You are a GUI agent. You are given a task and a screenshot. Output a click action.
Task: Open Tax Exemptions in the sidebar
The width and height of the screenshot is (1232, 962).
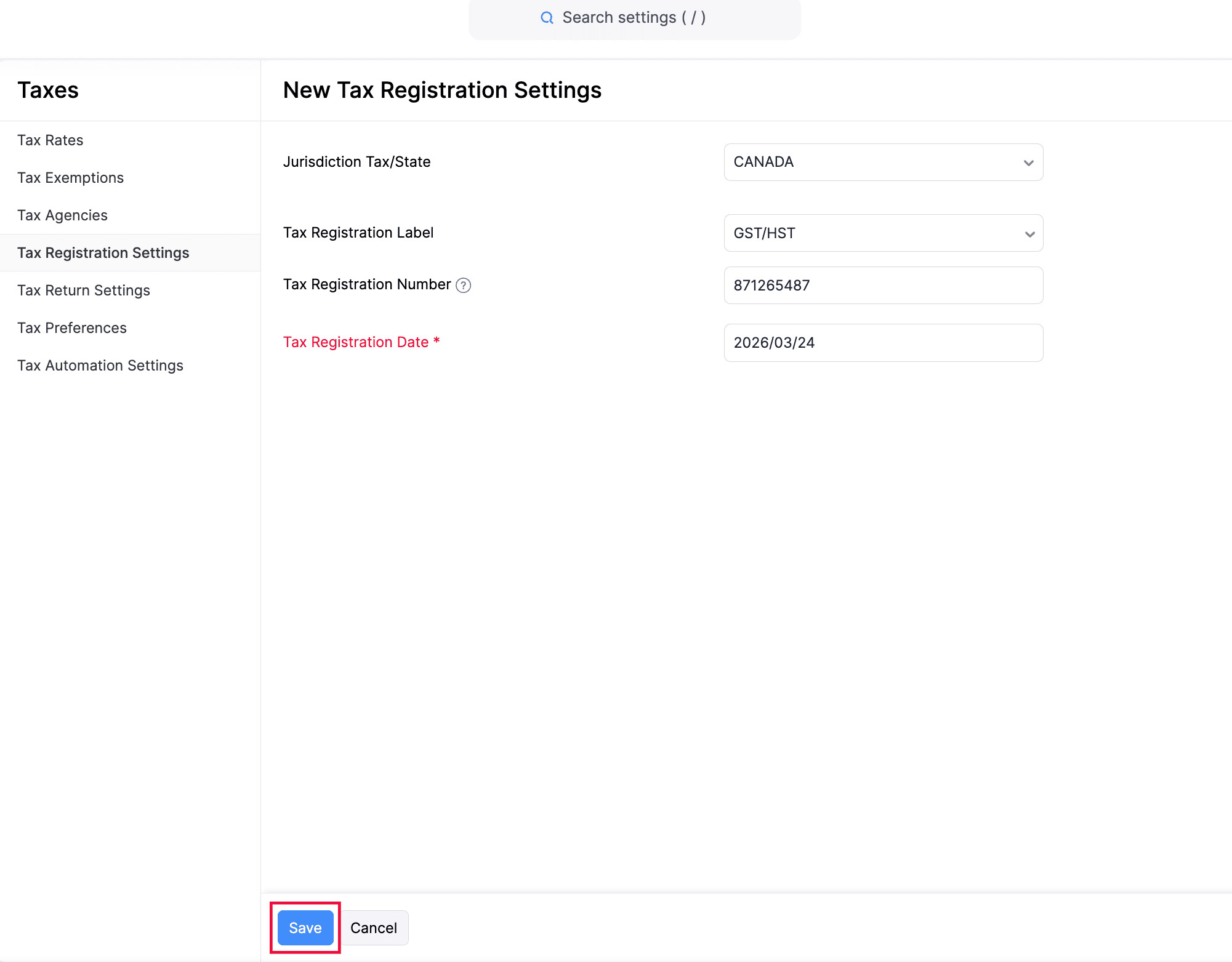[x=71, y=178]
